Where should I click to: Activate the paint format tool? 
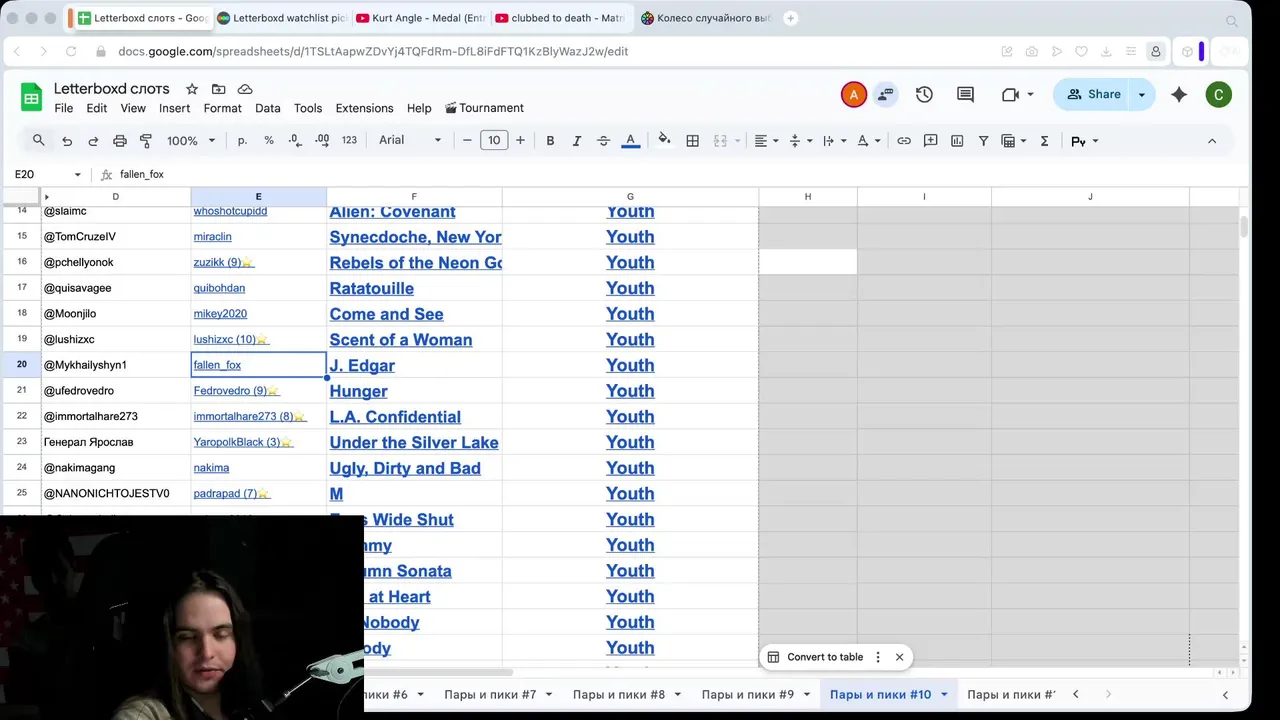pyautogui.click(x=146, y=141)
